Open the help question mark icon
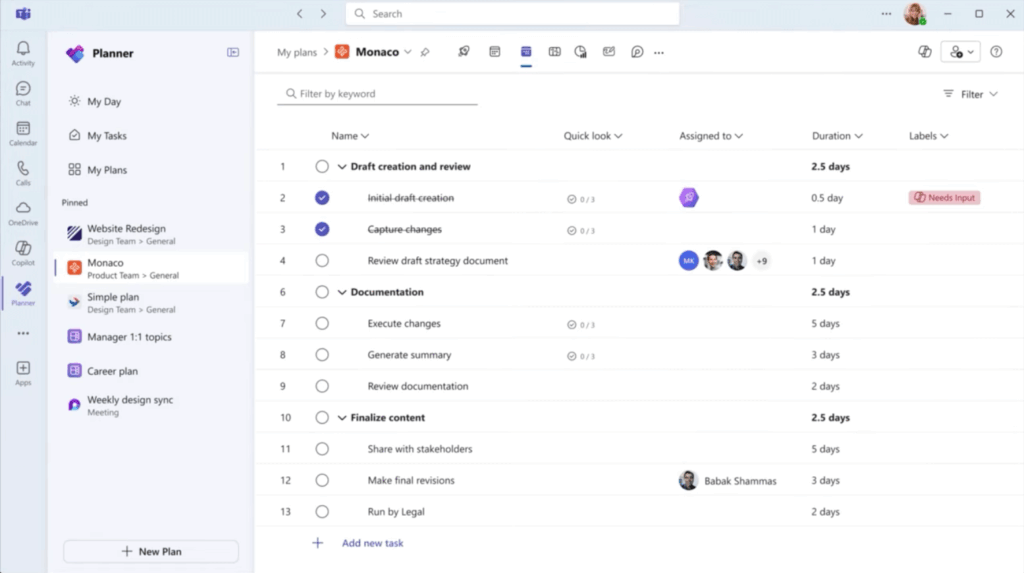 [996, 52]
